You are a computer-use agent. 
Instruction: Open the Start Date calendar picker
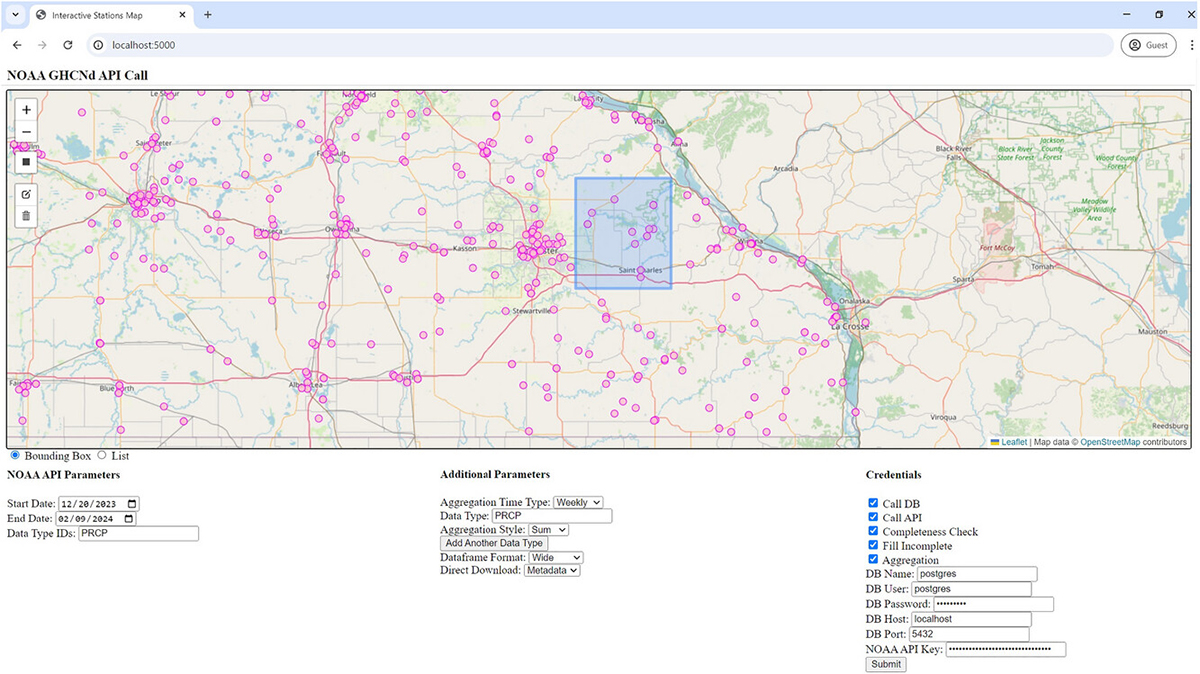click(131, 503)
